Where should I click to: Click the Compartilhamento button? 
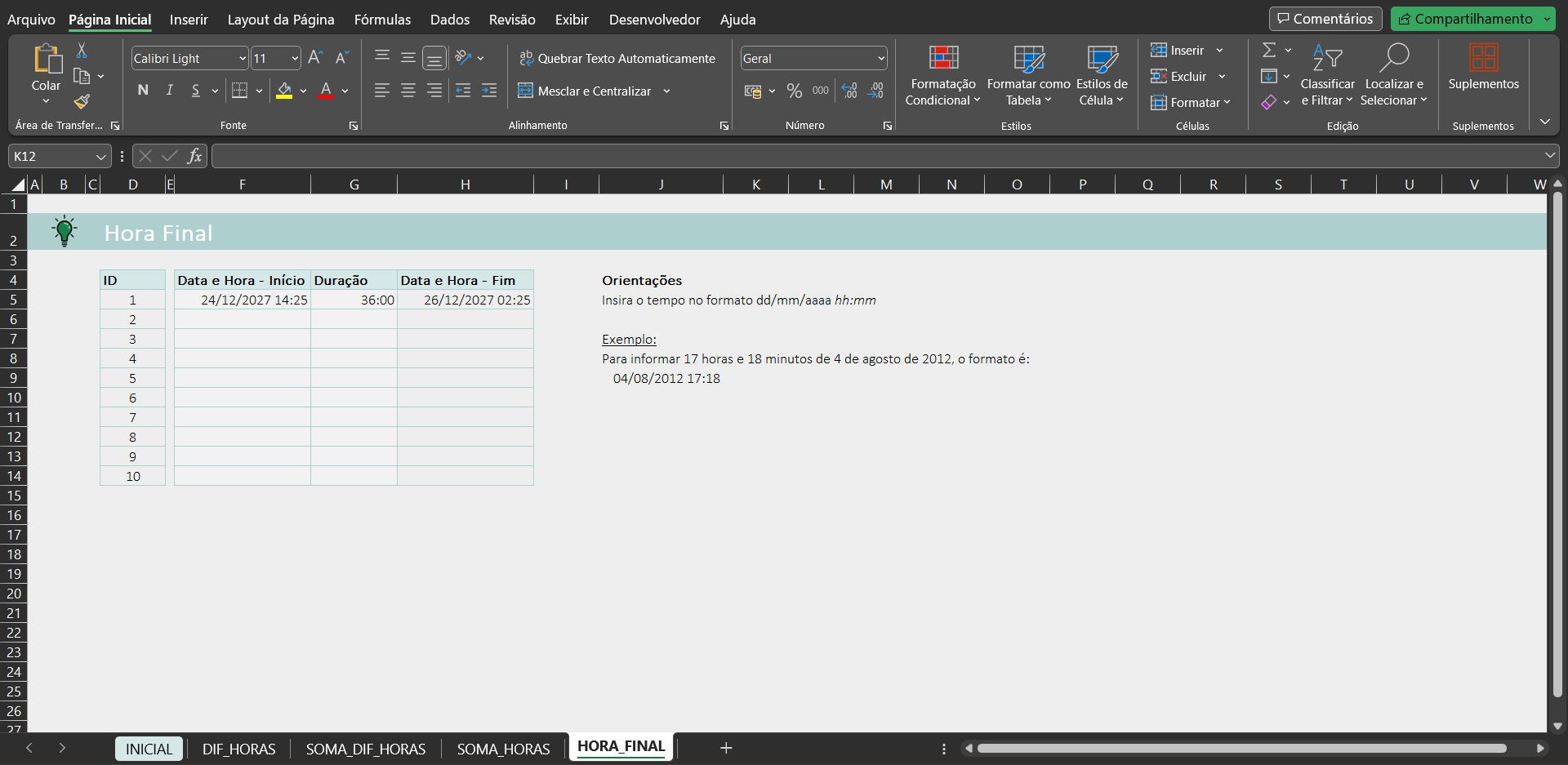click(x=1472, y=18)
